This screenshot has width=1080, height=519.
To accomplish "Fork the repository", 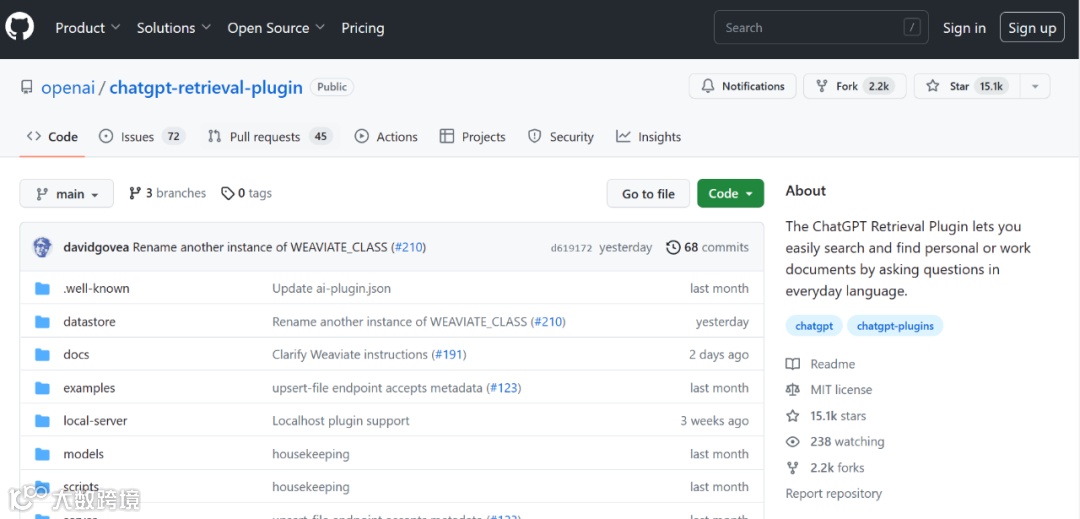I will coord(854,86).
